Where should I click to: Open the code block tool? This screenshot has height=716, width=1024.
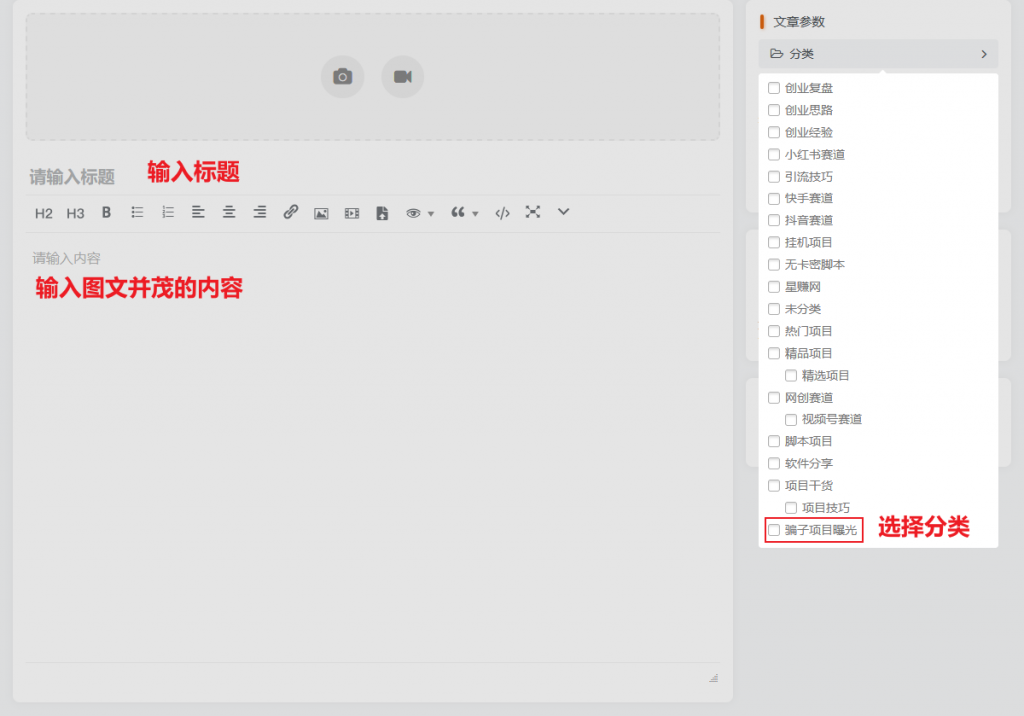tap(501, 212)
